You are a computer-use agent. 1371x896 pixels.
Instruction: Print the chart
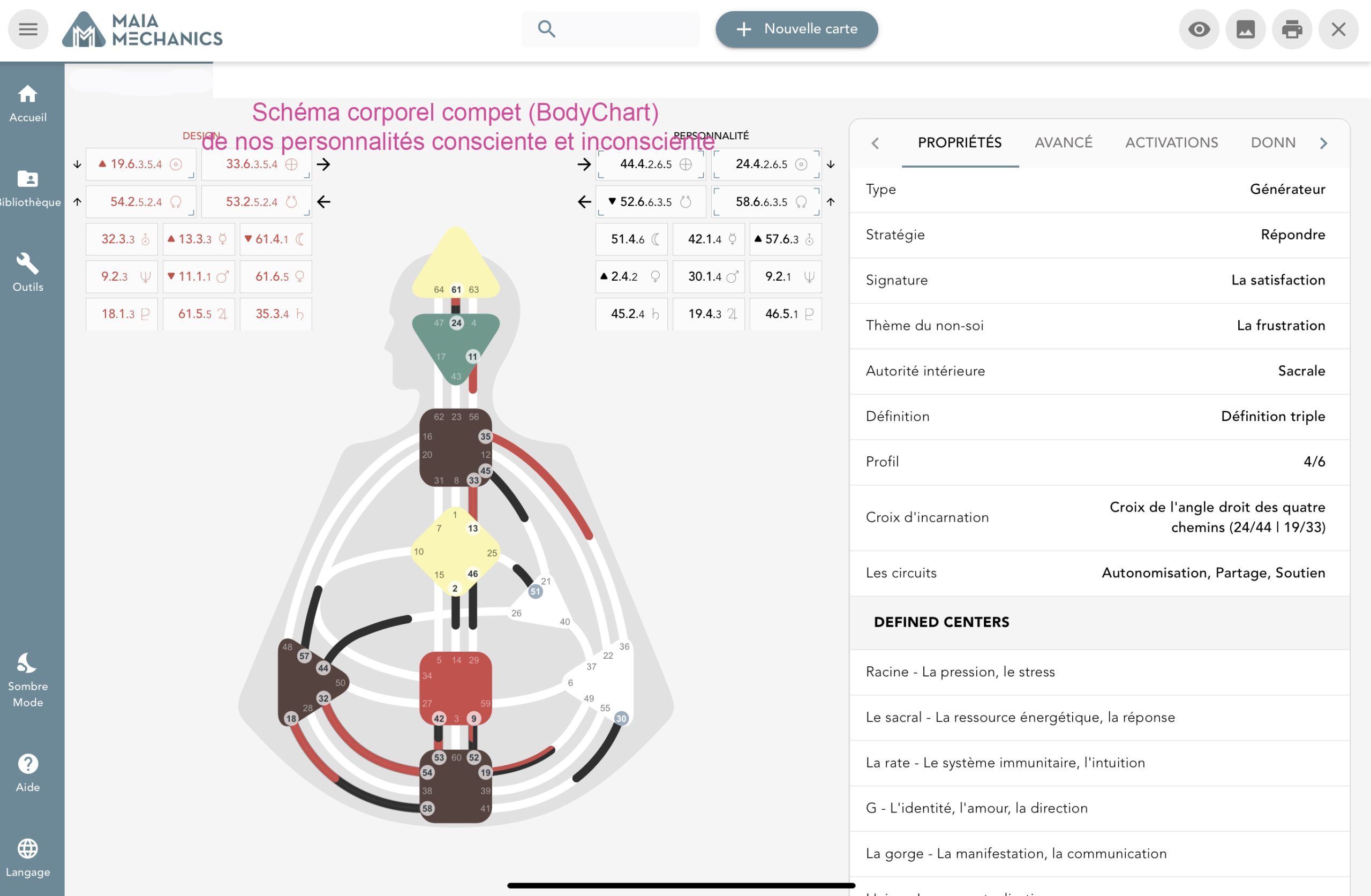tap(1292, 29)
